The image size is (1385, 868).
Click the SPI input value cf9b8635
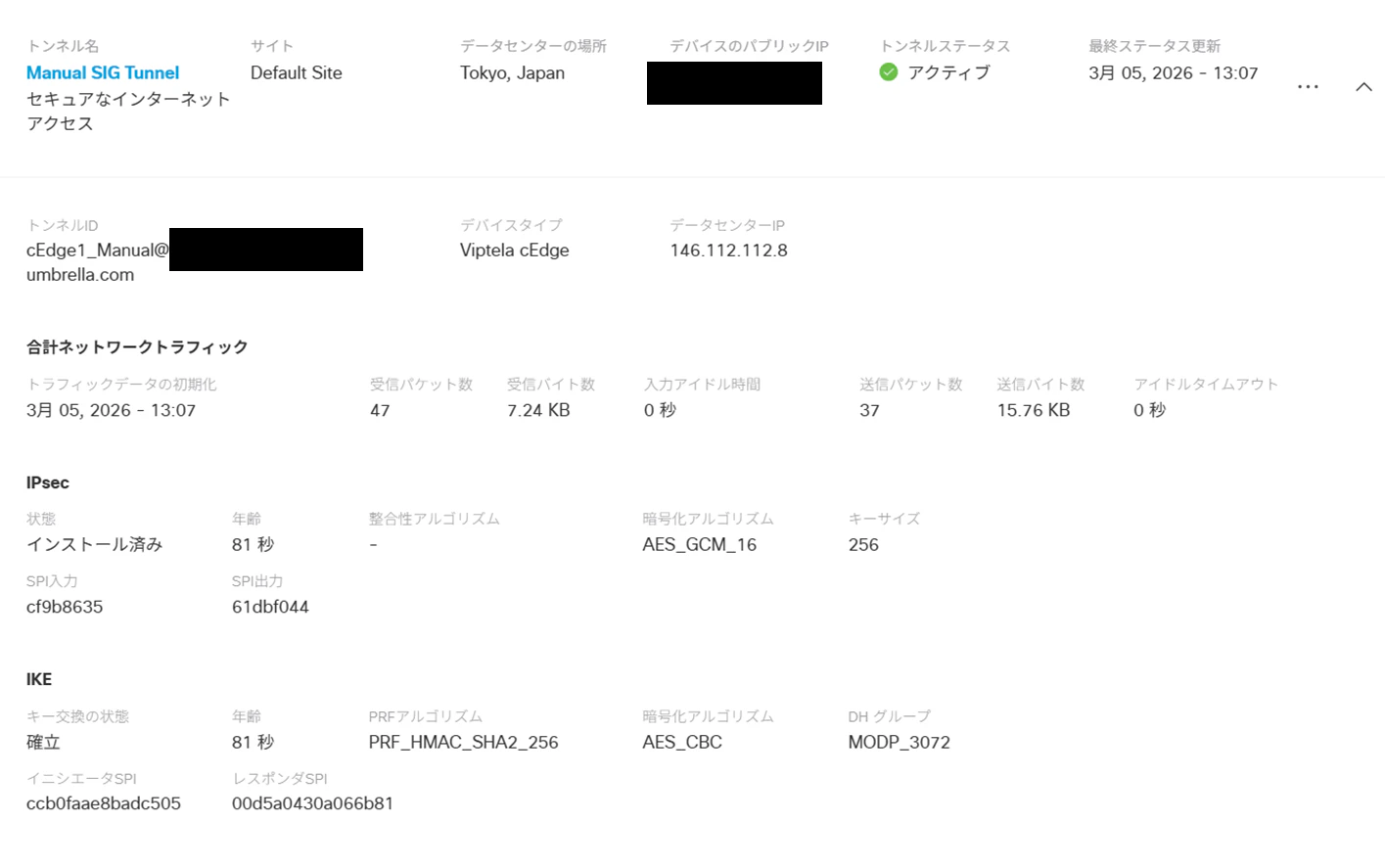click(65, 607)
